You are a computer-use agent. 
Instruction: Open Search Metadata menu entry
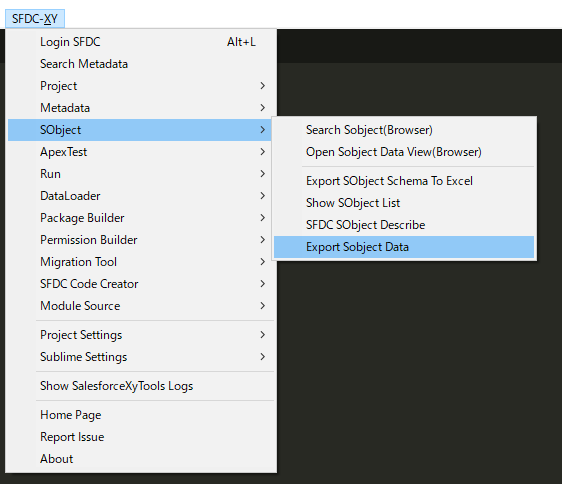[x=141, y=64]
